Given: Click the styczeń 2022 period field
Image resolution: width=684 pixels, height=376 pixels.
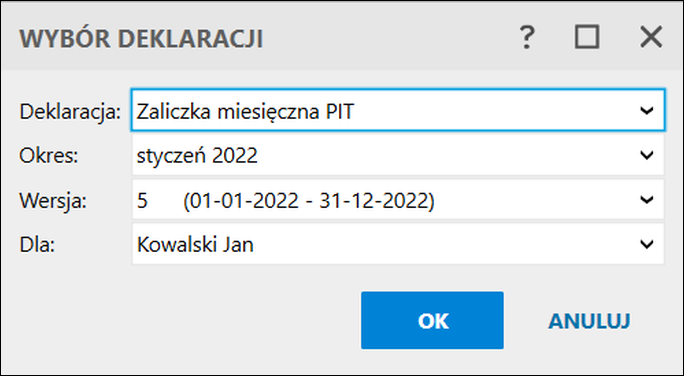Looking at the screenshot, I should point(398,155).
